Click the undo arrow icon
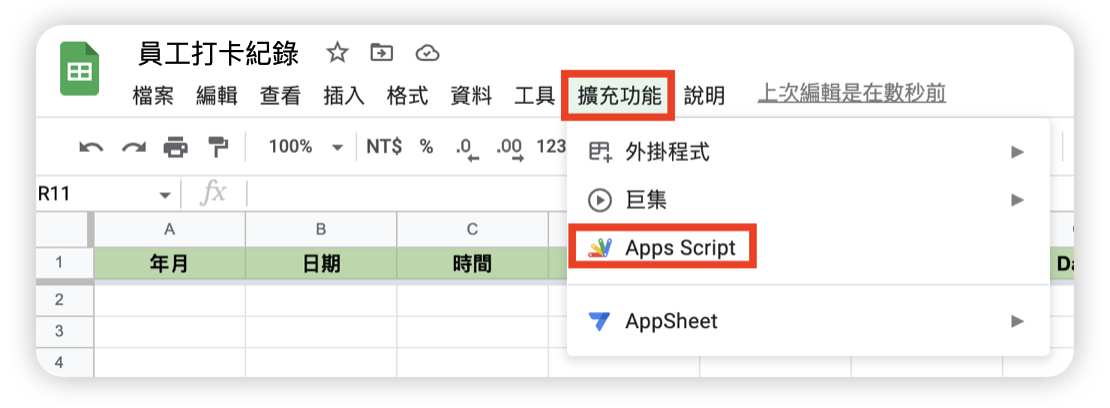Viewport: 1110px width, 408px height. pyautogui.click(x=91, y=147)
